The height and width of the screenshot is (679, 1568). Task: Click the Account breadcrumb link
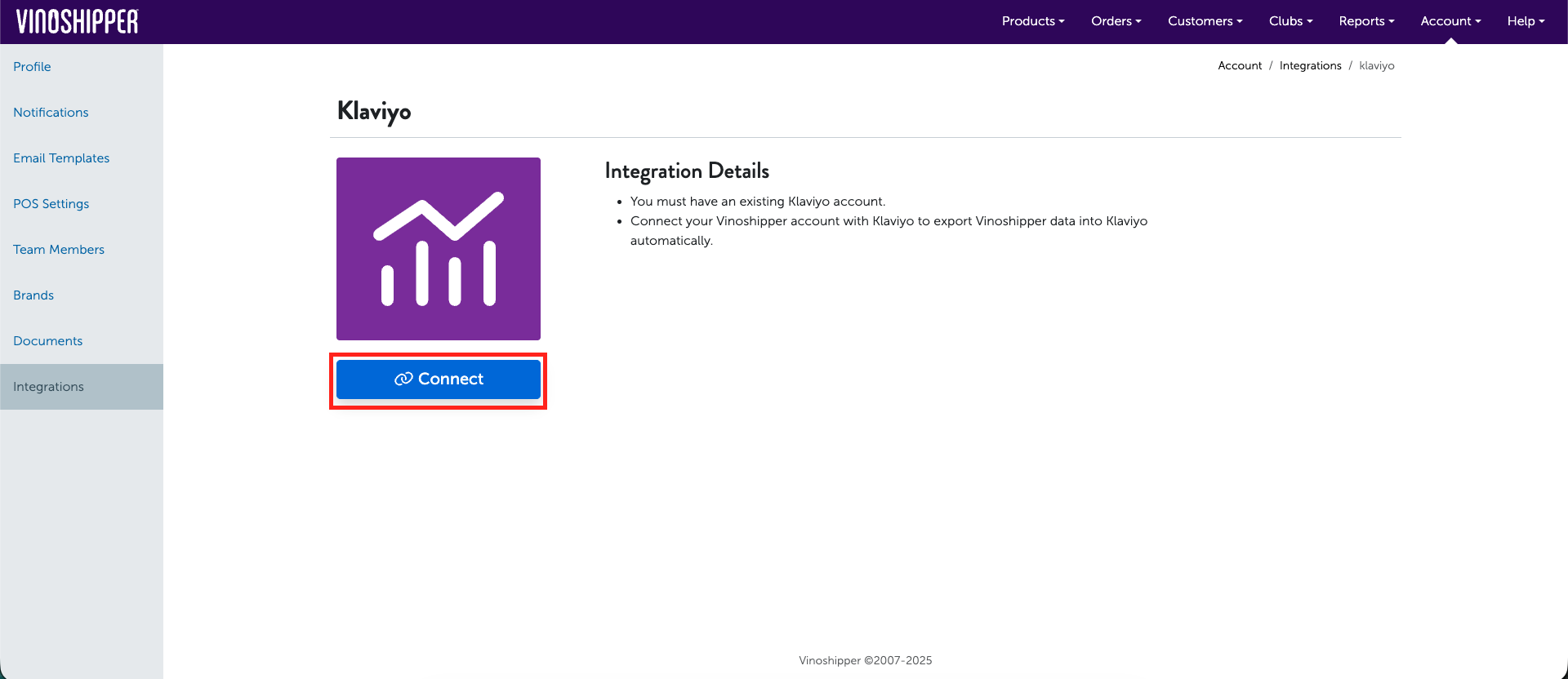click(x=1240, y=66)
